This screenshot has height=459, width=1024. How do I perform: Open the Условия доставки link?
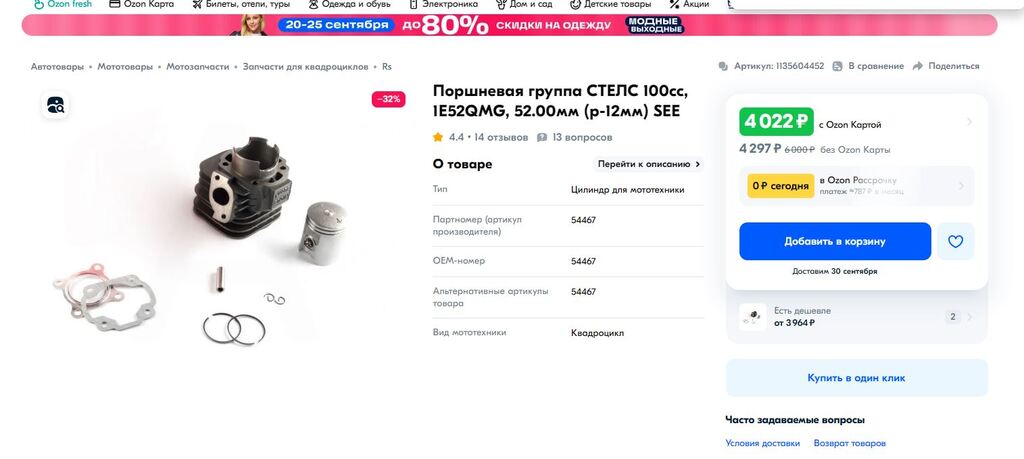762,443
